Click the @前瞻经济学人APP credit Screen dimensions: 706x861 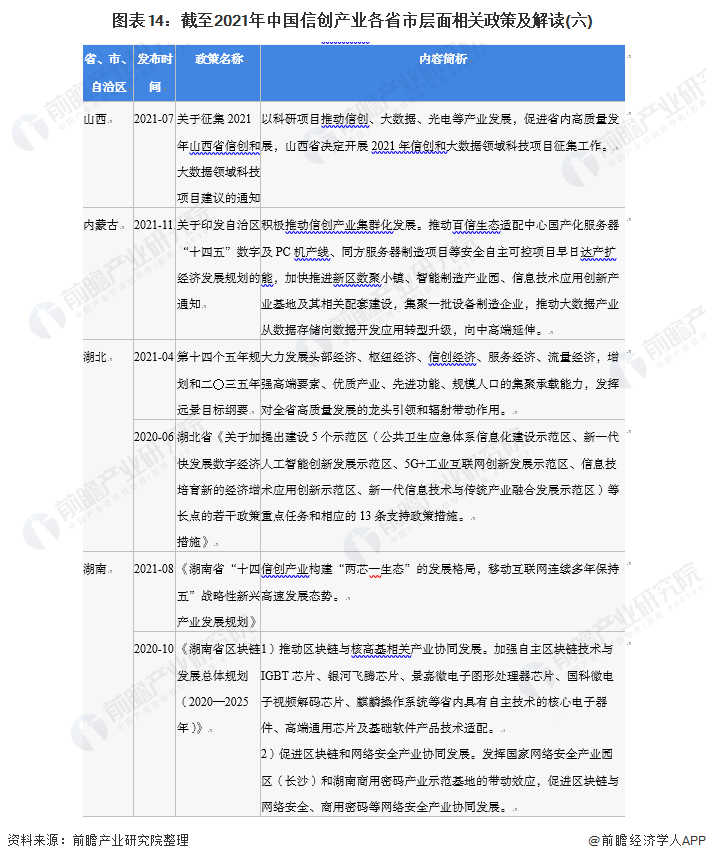tap(646, 840)
